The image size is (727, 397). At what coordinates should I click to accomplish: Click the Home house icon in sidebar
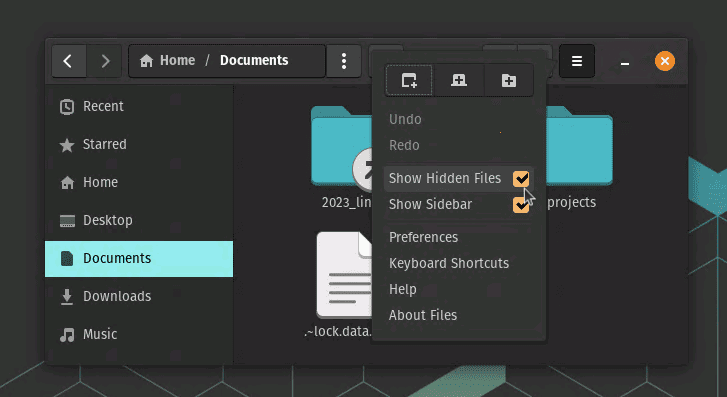click(x=67, y=183)
